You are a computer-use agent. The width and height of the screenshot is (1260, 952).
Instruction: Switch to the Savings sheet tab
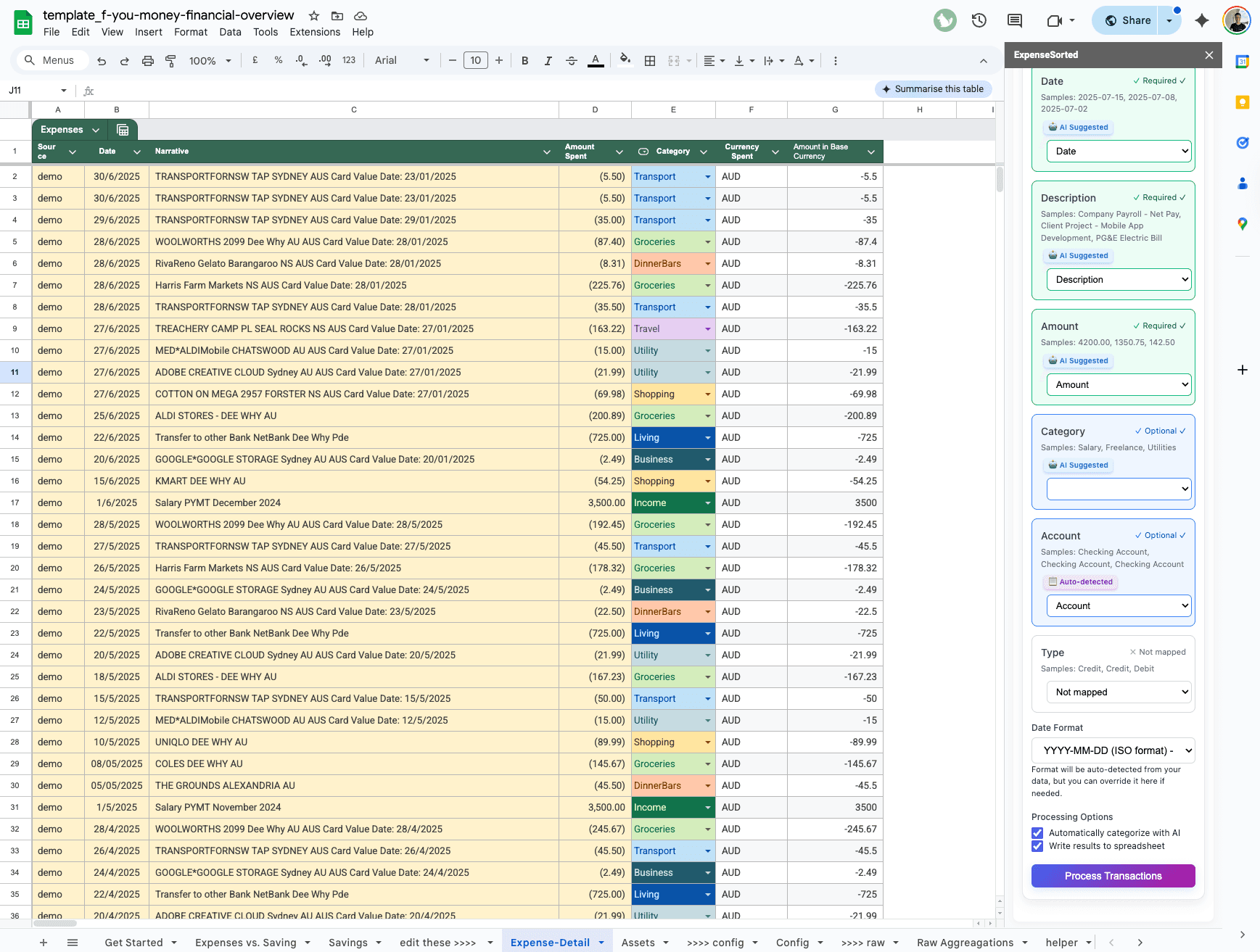pos(348,943)
